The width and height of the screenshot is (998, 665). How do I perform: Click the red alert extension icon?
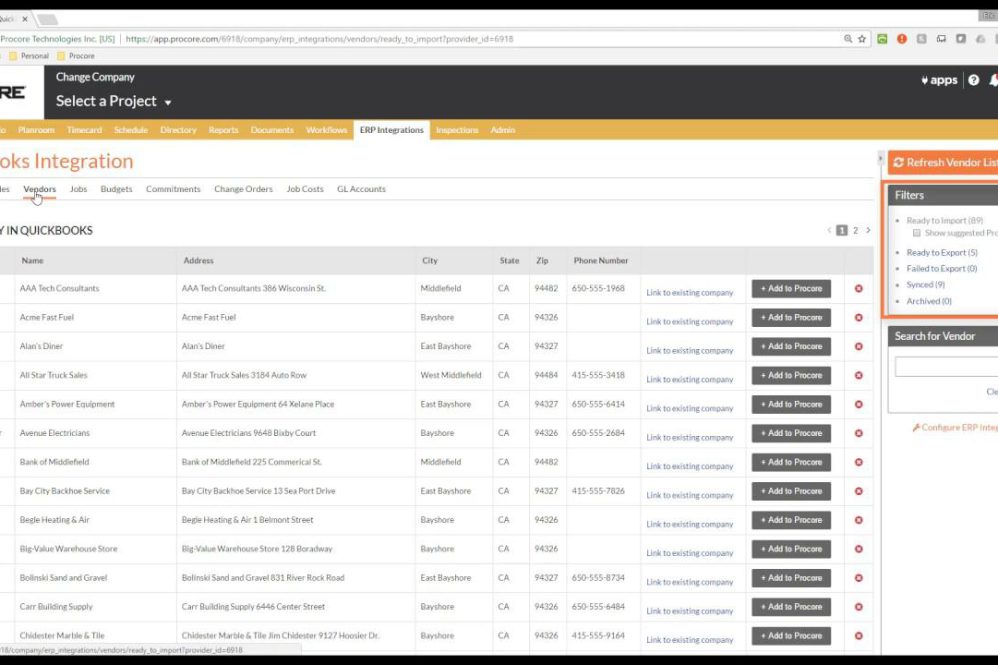coord(901,39)
